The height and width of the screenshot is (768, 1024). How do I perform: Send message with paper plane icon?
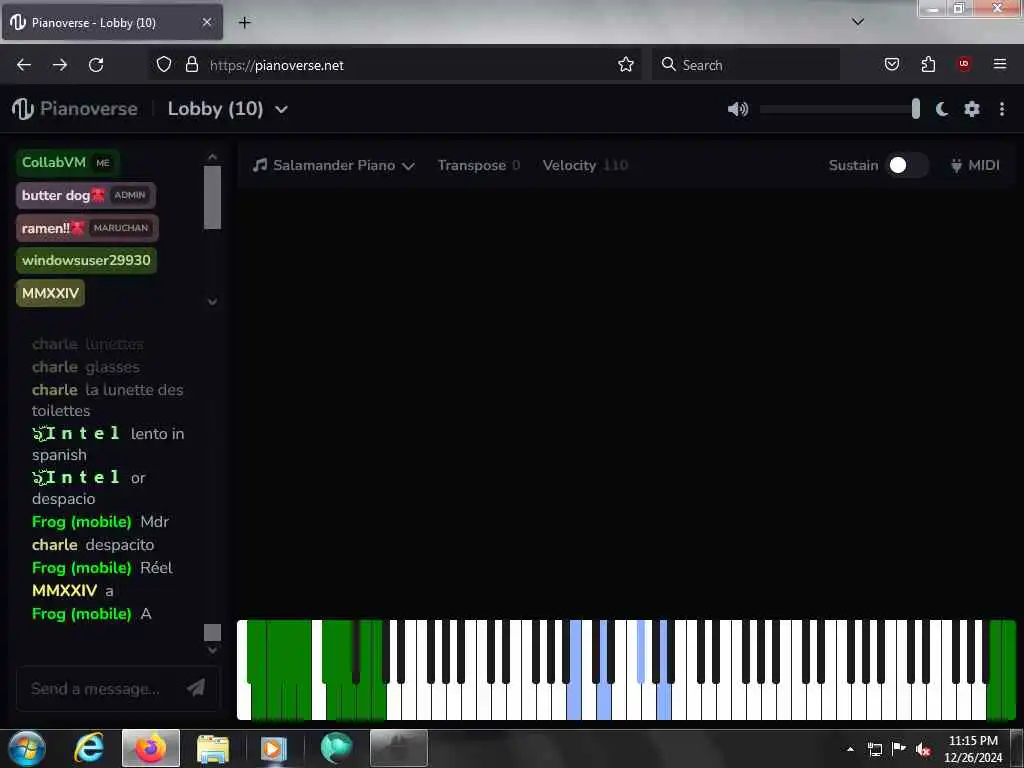click(x=196, y=687)
